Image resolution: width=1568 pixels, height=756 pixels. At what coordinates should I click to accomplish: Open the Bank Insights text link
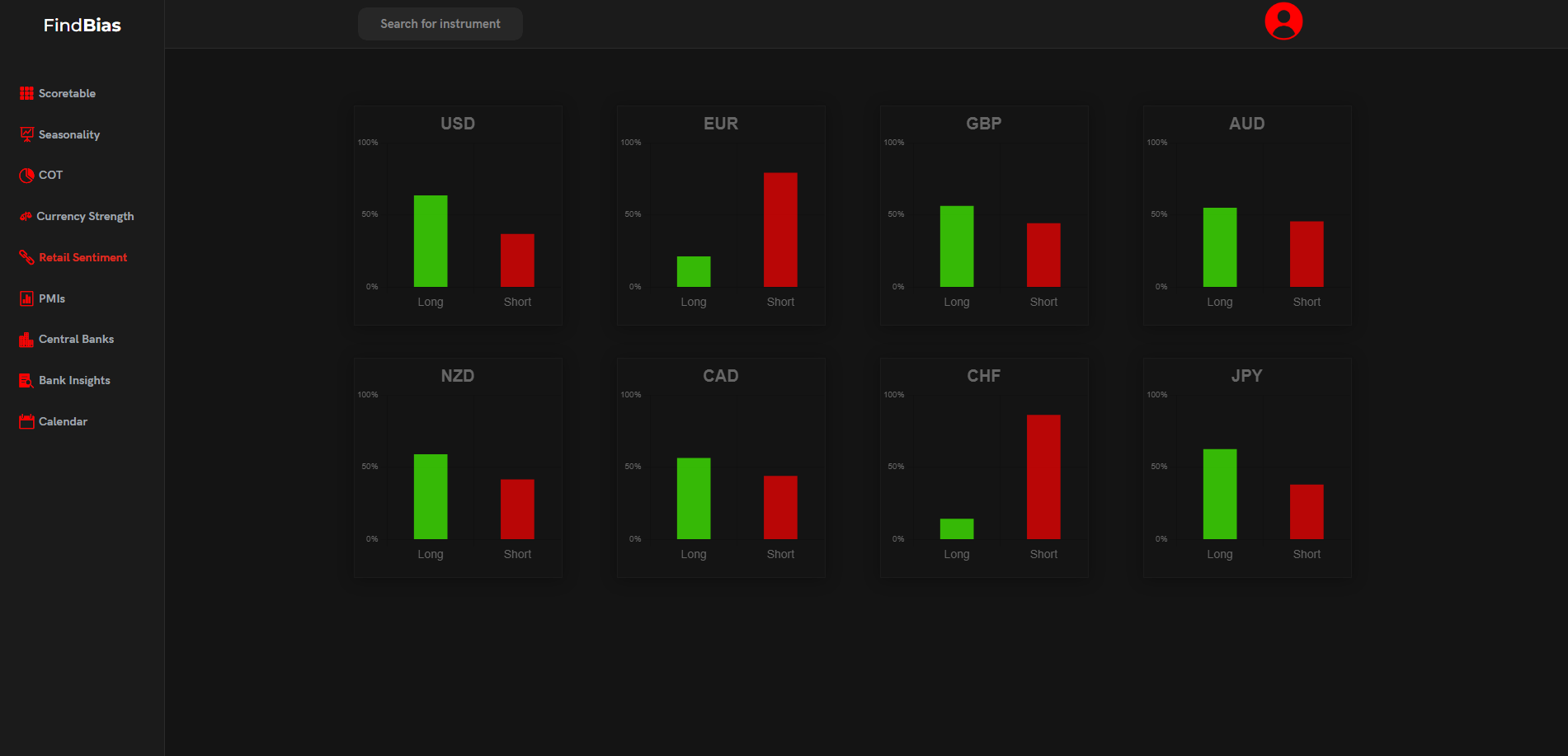(x=74, y=380)
